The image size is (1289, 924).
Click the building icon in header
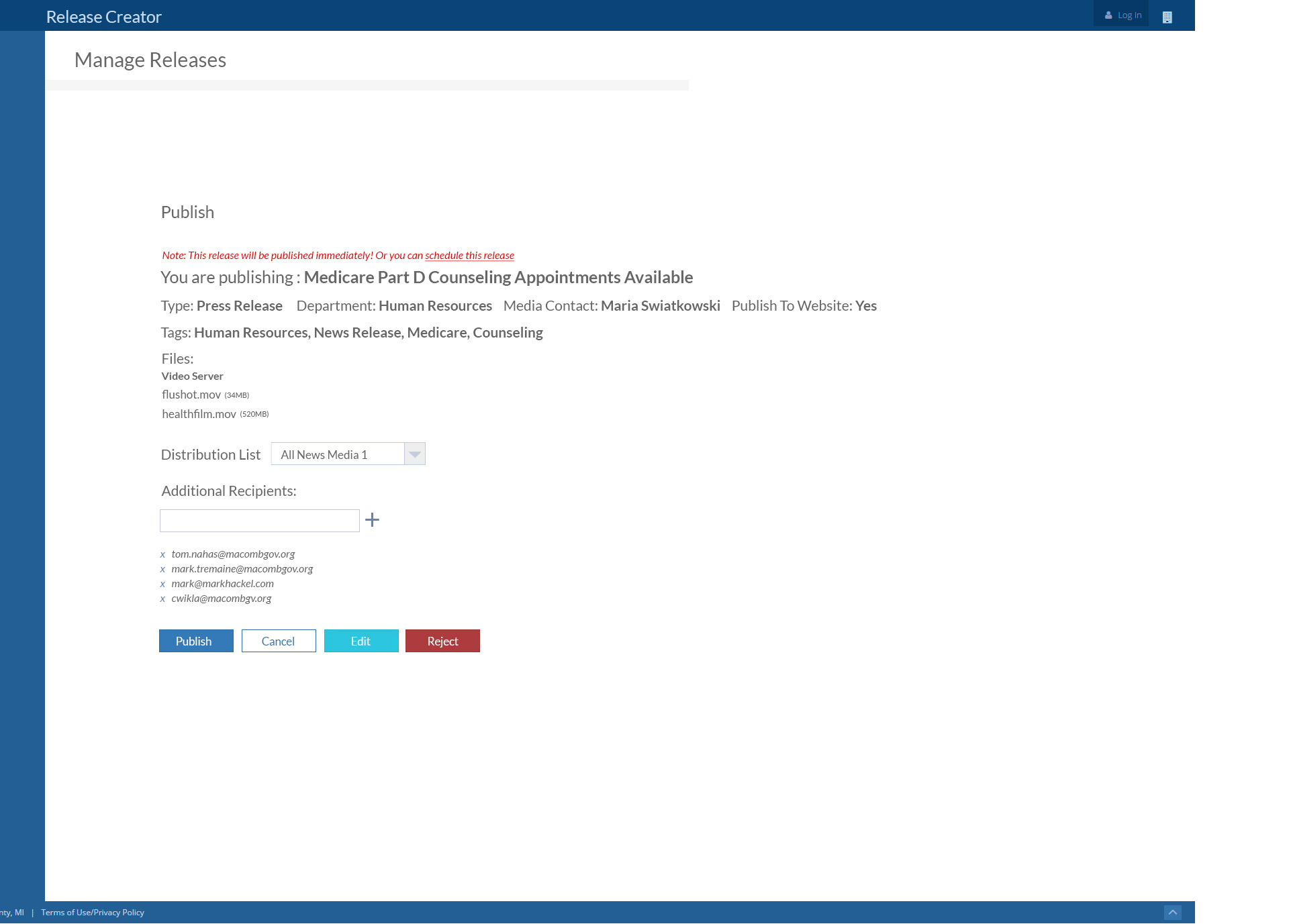(1167, 17)
